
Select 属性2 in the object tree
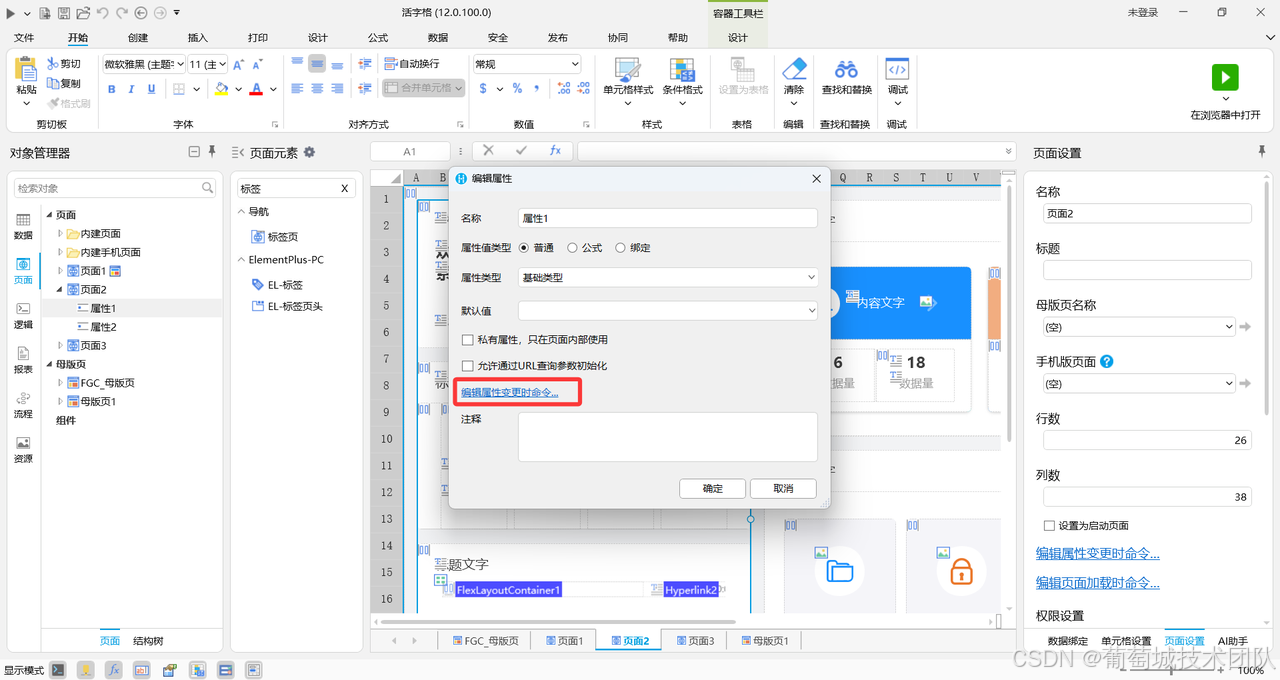pos(103,327)
